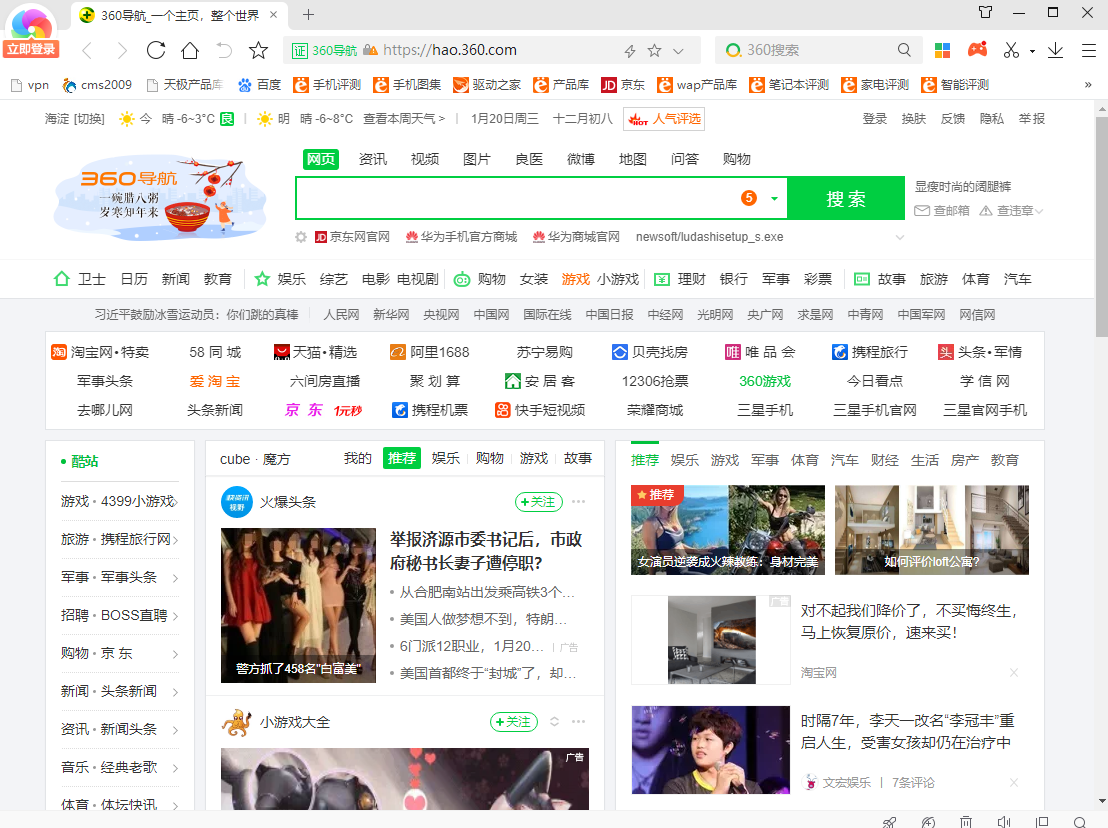
Task: Open 京东网官网 quick link
Action: [353, 237]
